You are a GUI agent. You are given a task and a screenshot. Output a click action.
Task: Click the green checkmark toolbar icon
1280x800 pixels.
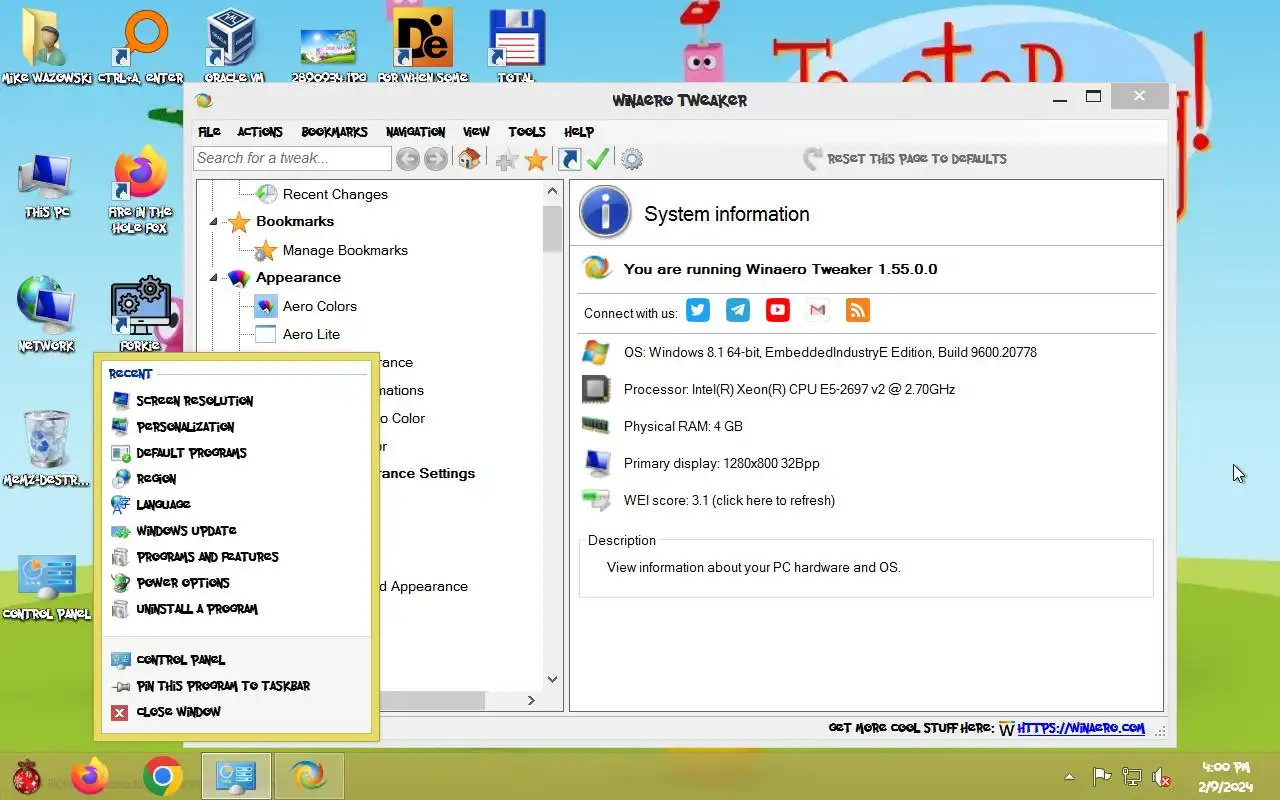598,159
